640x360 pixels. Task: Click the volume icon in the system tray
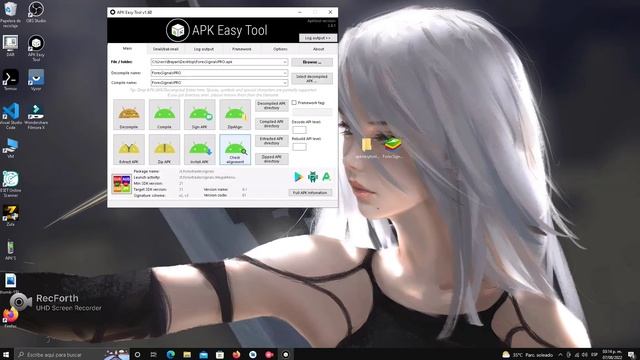[x=585, y=355]
